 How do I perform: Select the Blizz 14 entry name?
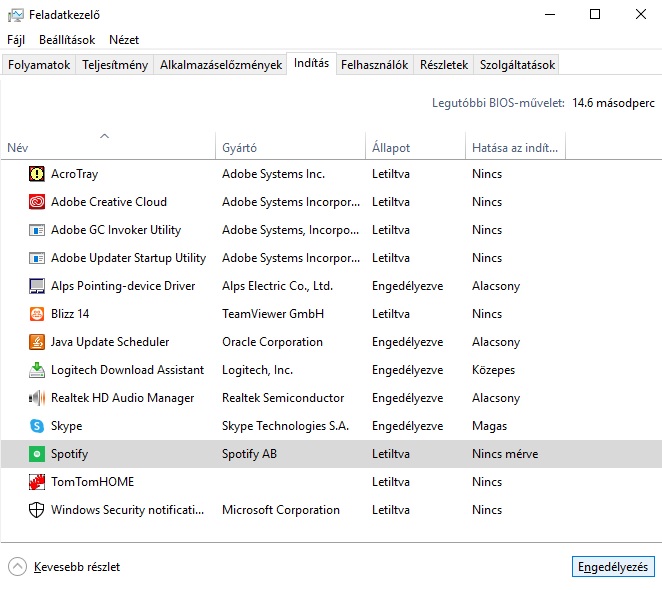click(x=70, y=314)
